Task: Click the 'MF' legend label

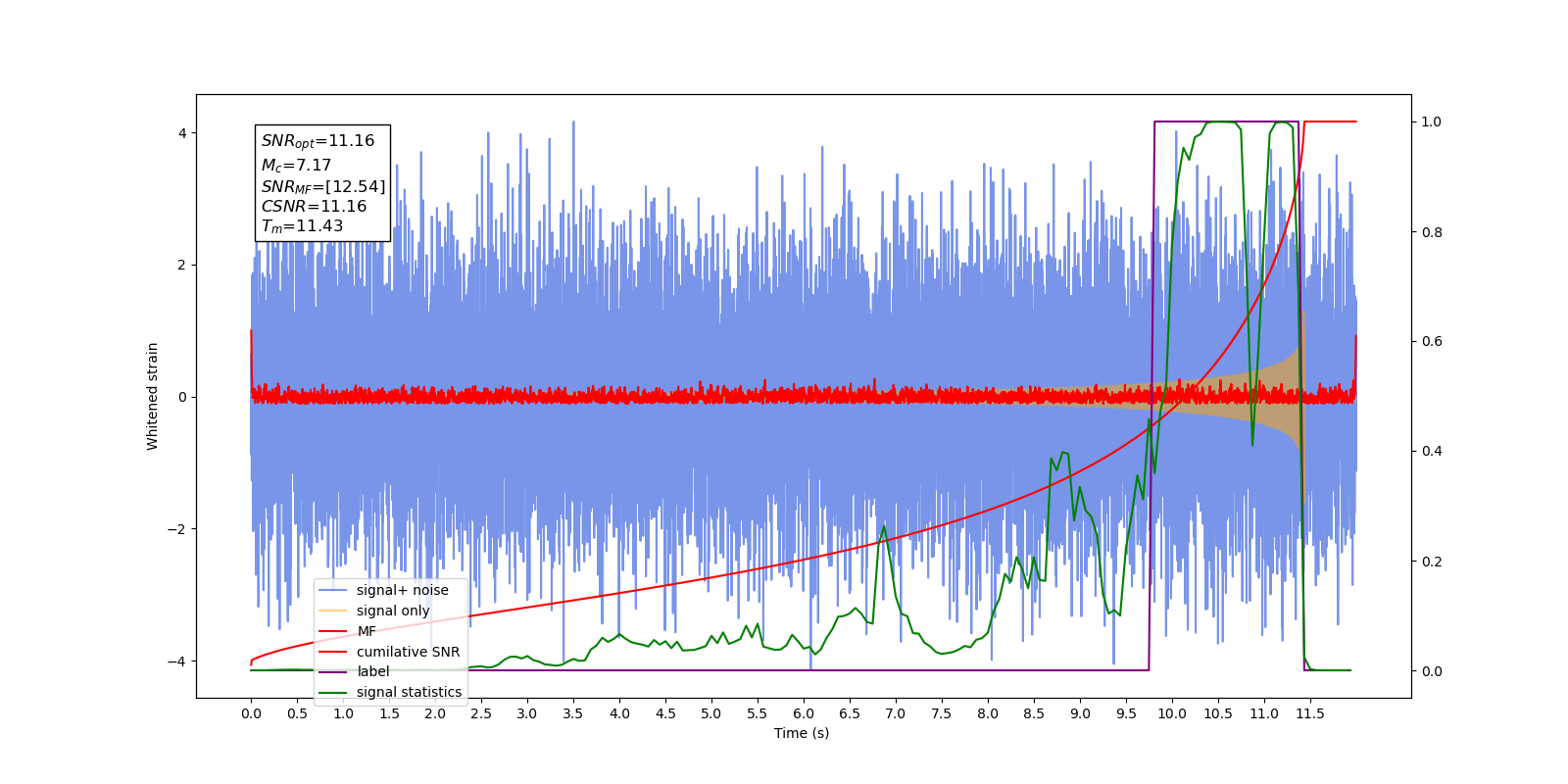Action: (367, 631)
